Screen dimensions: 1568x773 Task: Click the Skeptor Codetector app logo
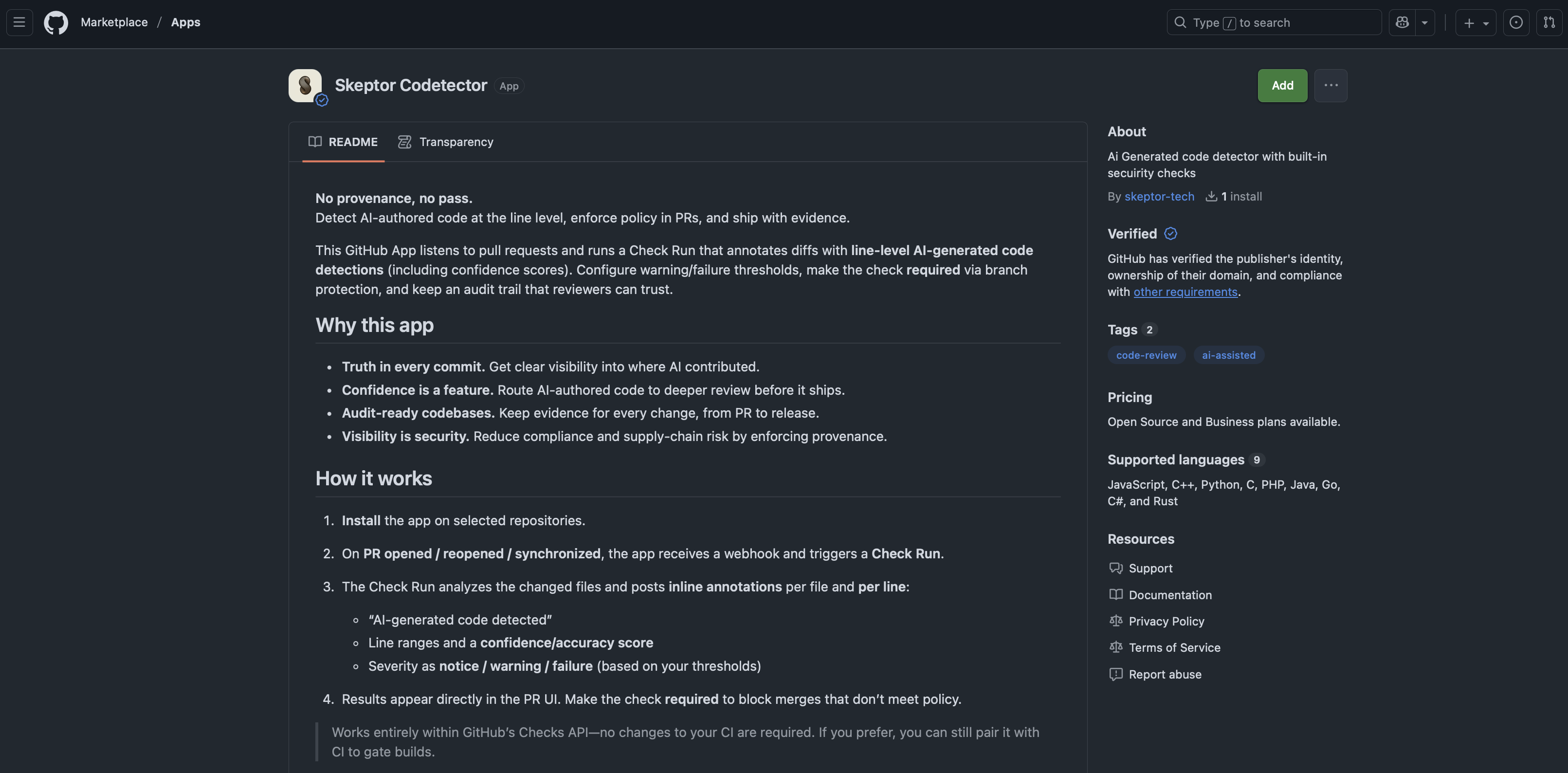[x=305, y=85]
